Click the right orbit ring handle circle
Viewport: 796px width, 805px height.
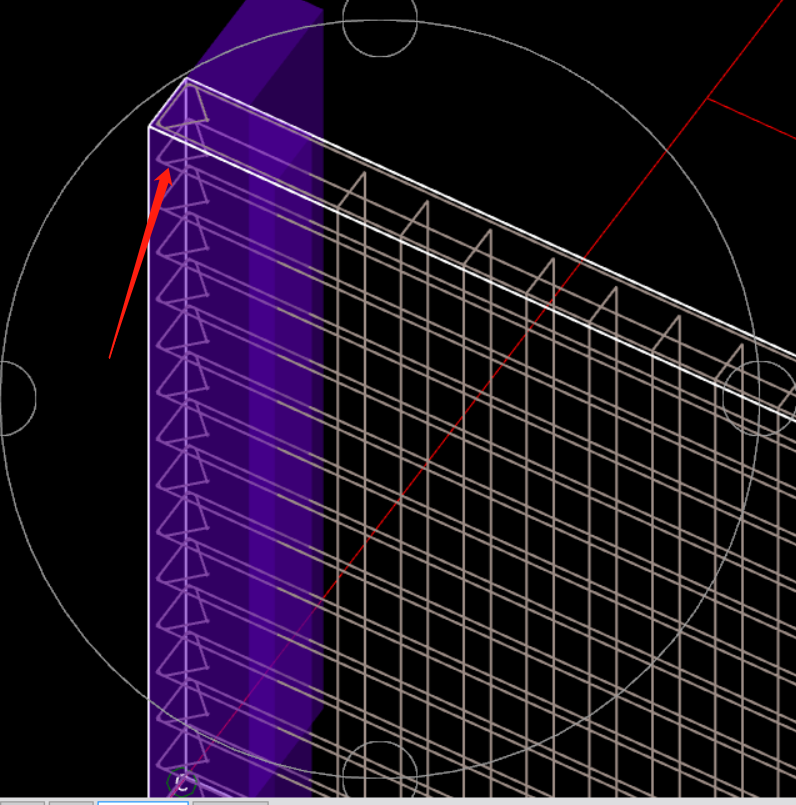coord(757,397)
